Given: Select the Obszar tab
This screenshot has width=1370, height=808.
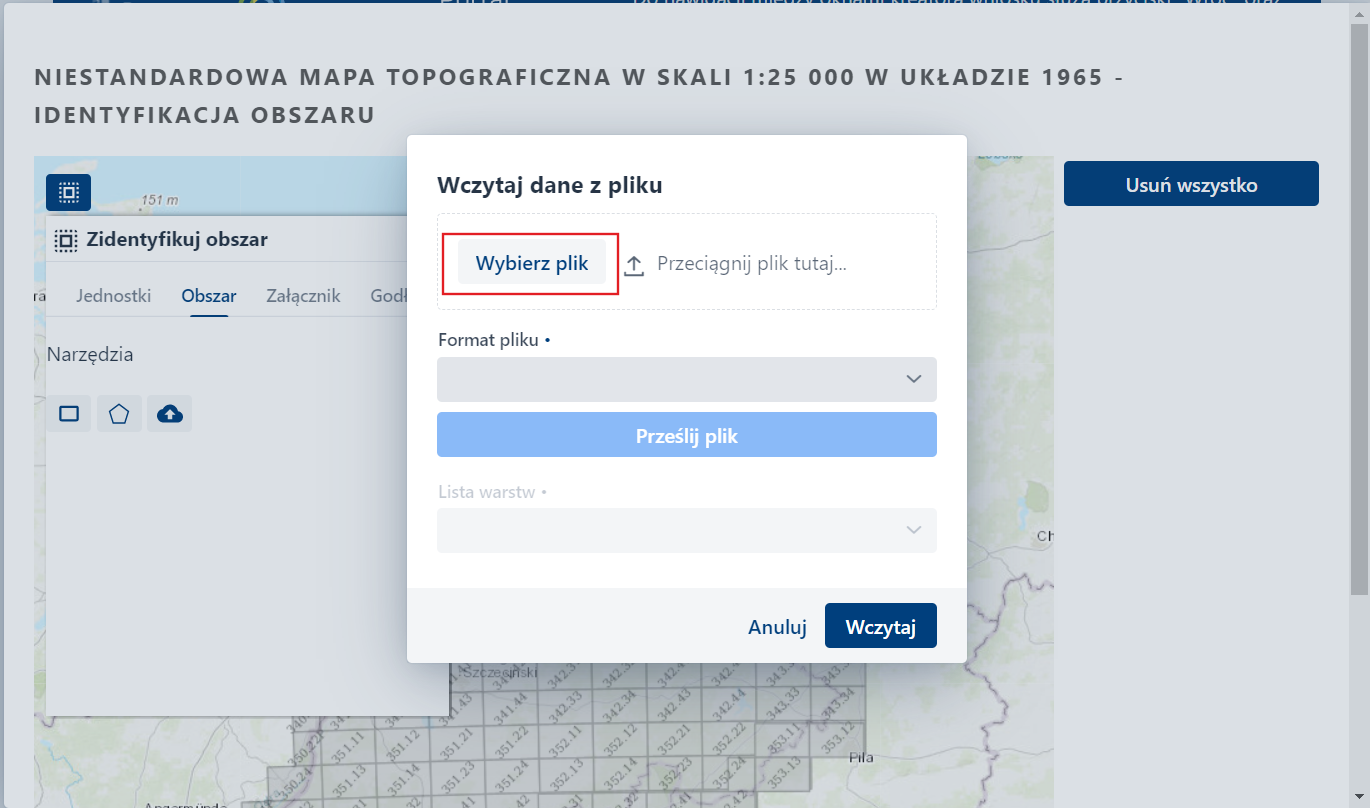Looking at the screenshot, I should 208,295.
